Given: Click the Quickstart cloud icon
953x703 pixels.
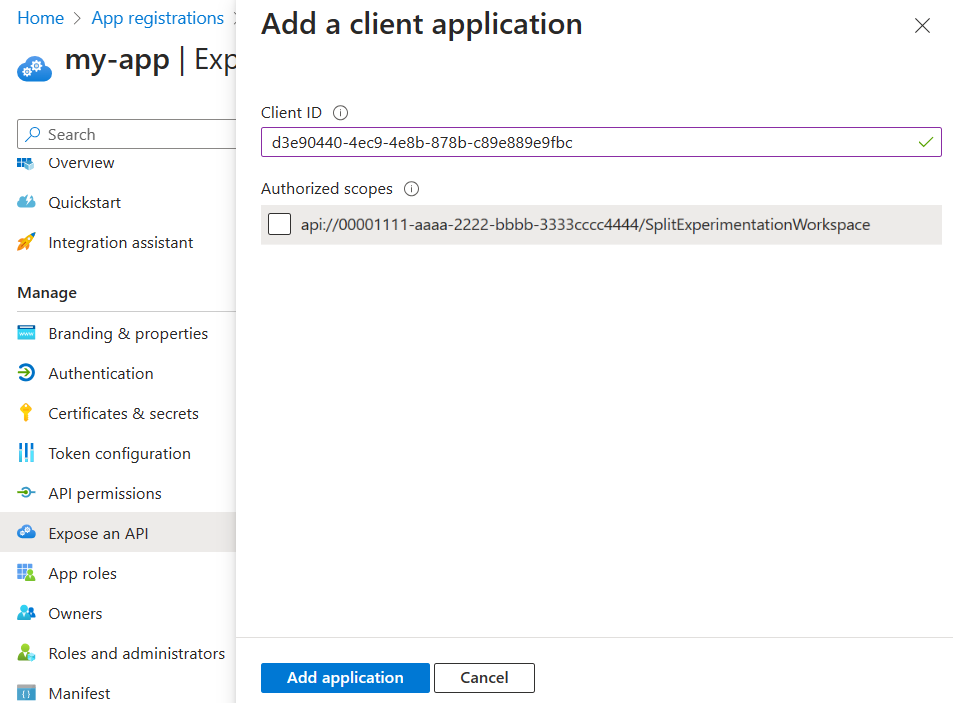Looking at the screenshot, I should click(x=26, y=202).
